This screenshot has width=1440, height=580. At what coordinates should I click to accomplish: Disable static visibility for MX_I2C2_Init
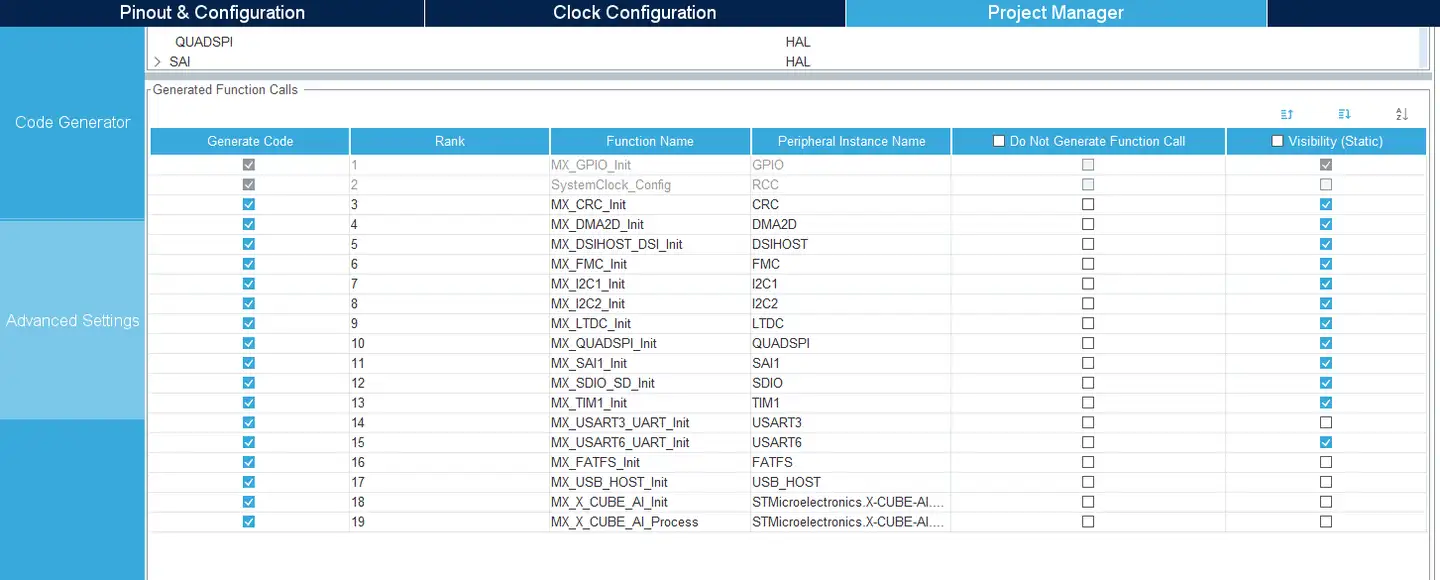(x=1326, y=303)
